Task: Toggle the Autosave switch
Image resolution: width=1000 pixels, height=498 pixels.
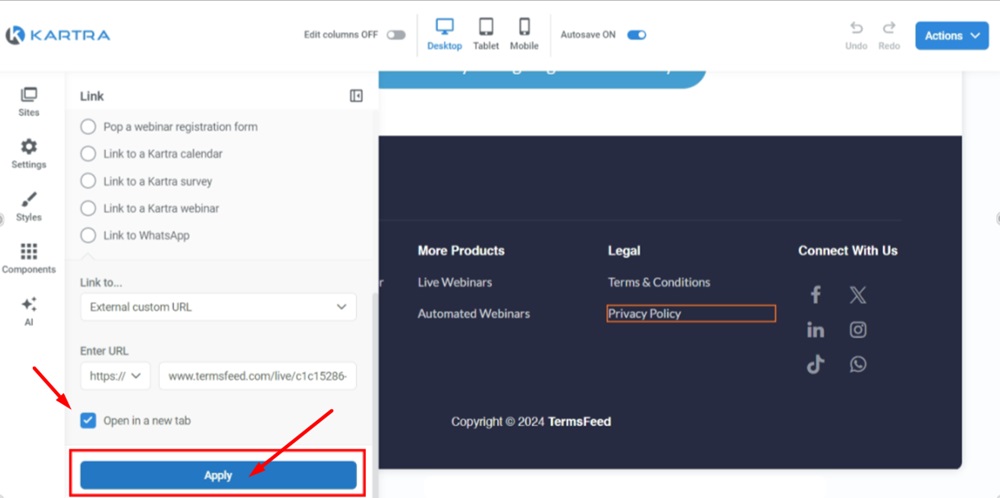Action: pos(636,35)
